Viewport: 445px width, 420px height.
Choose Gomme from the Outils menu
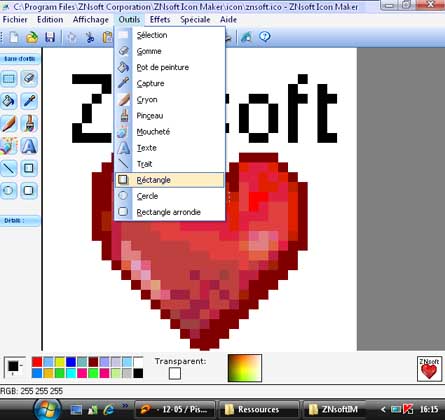(x=170, y=51)
